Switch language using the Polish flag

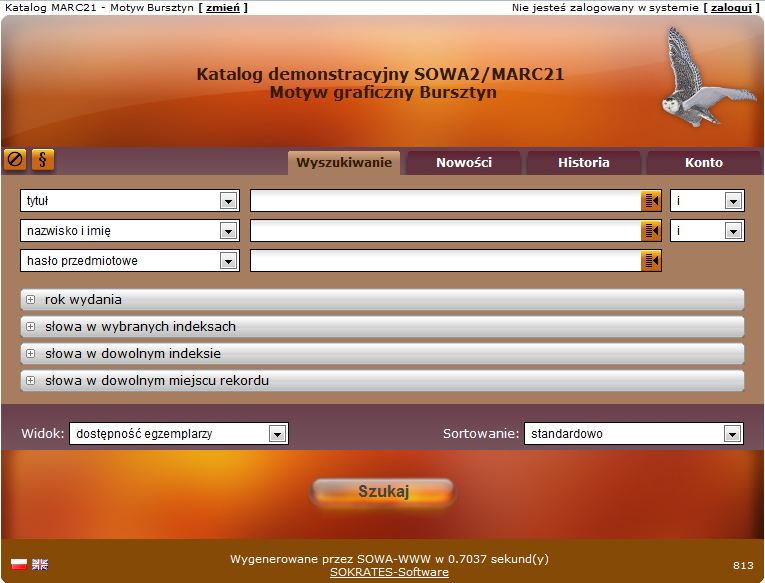19,565
